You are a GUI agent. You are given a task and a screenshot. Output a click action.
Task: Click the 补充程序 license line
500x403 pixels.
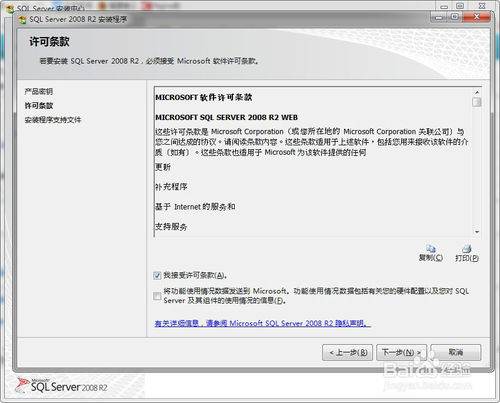(171, 187)
